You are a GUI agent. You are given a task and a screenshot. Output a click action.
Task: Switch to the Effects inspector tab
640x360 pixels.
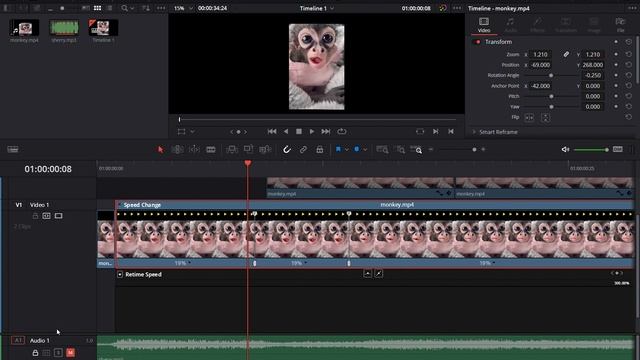click(x=538, y=24)
